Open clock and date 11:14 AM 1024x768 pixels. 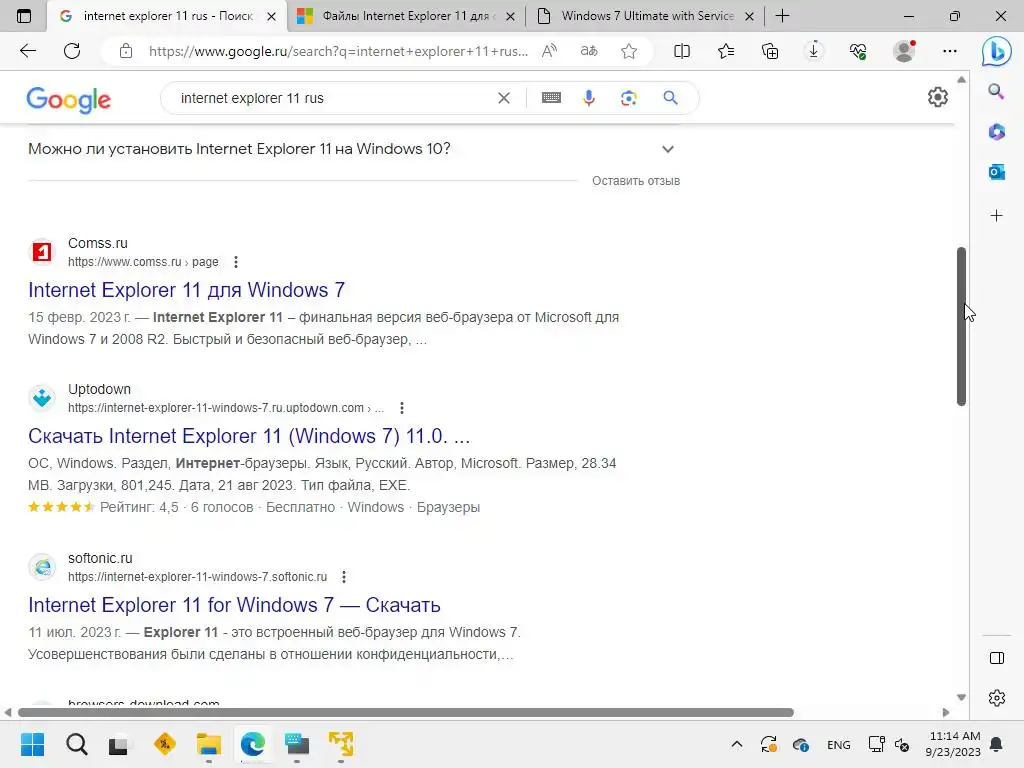pos(953,744)
